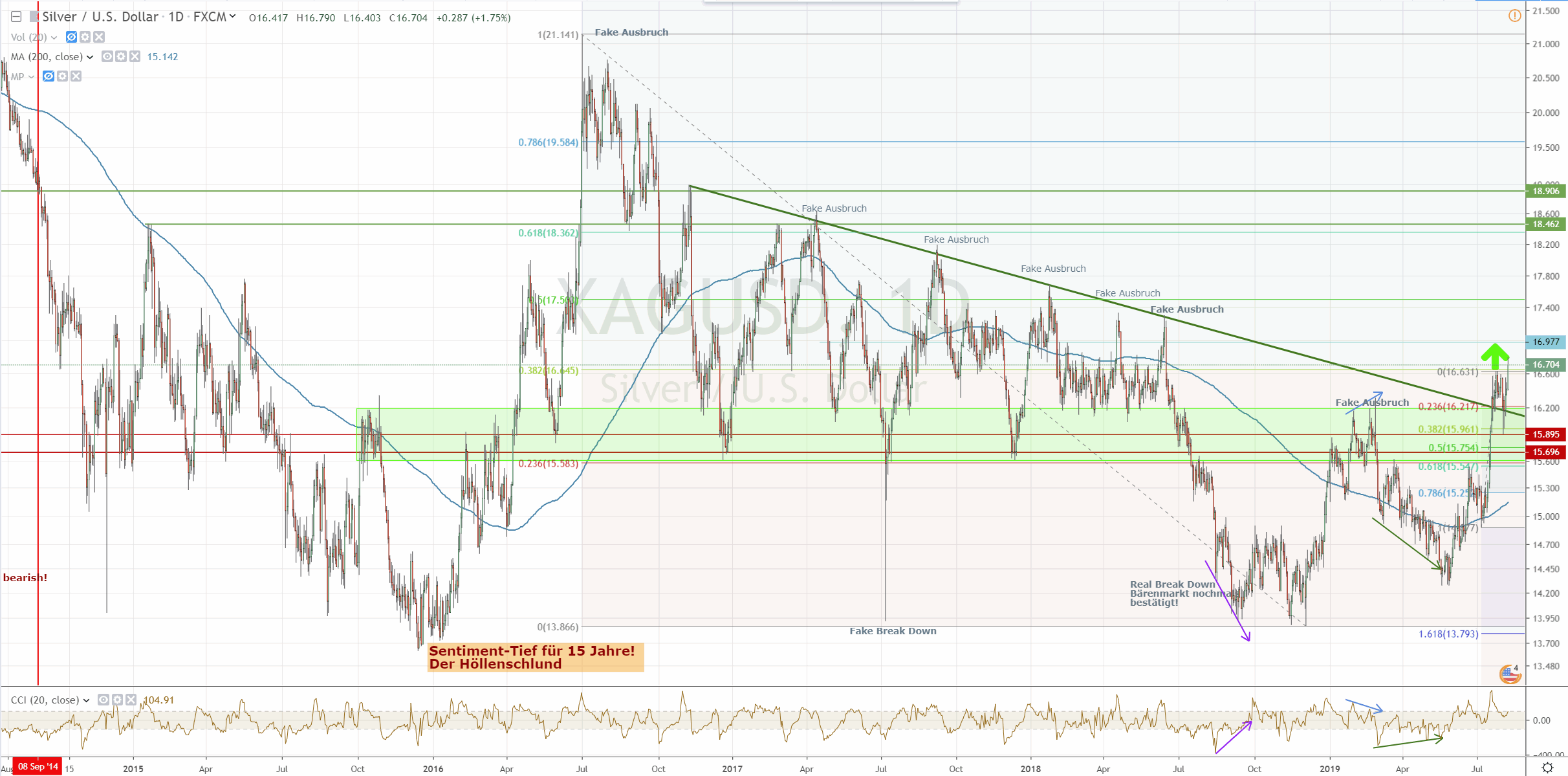The height and width of the screenshot is (776, 1568).
Task: Collapse the Silver / U.S. Dollar legend
Action: 16,17
